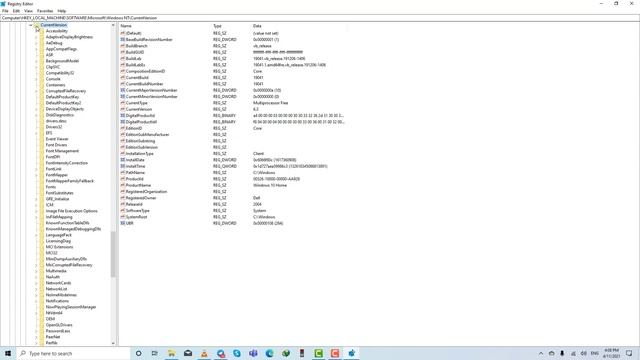This screenshot has width=640, height=360.
Task: Select the Font Management key
Action: coord(62,151)
